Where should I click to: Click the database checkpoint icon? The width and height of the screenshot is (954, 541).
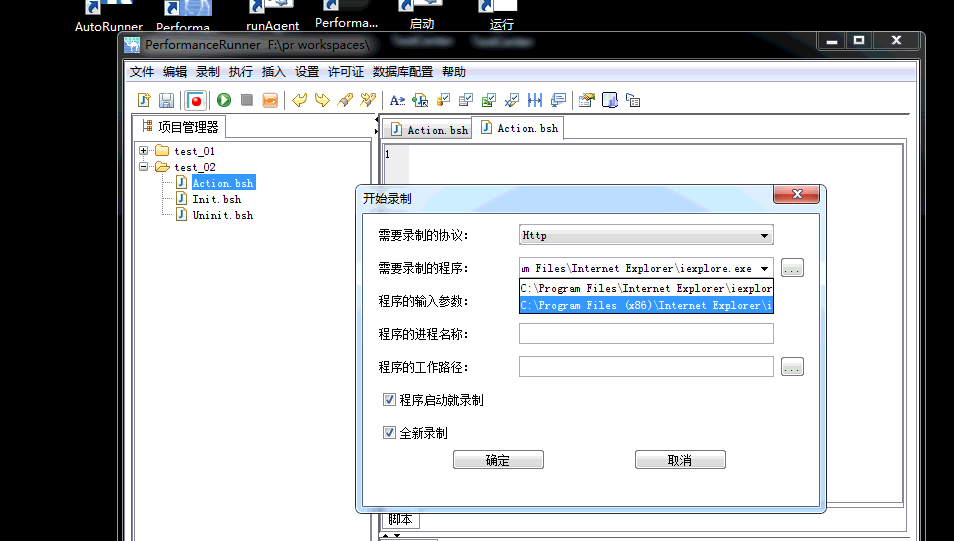[444, 100]
